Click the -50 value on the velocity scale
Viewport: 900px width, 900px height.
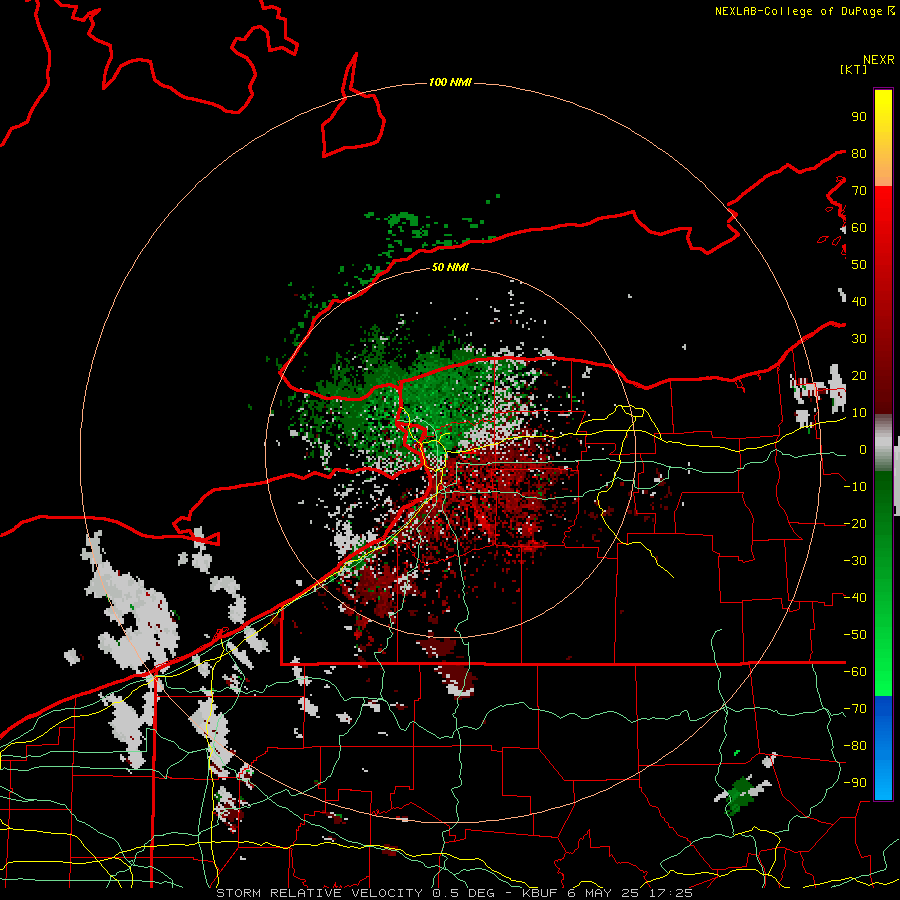coord(855,635)
